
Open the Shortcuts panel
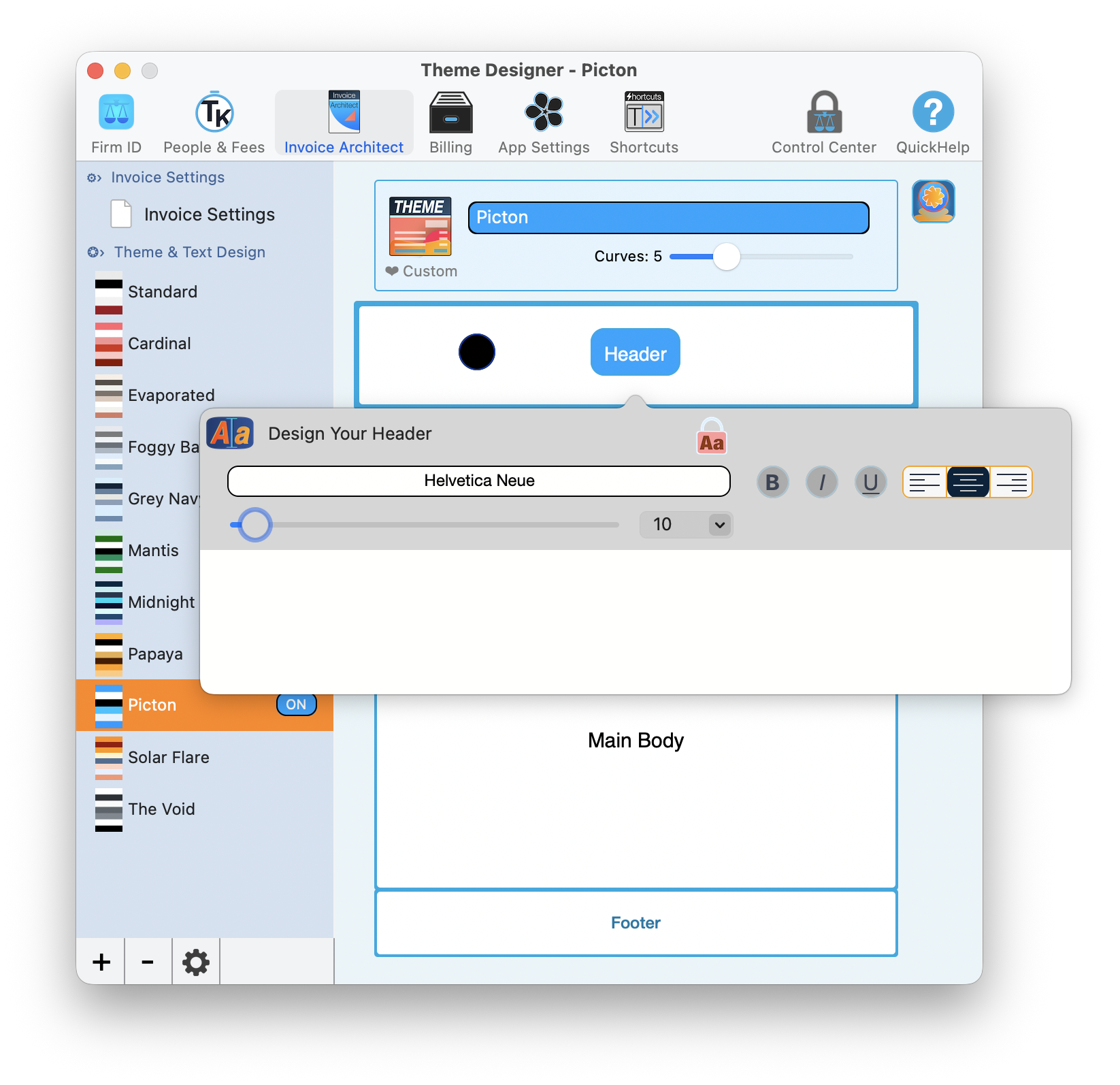coord(642,121)
